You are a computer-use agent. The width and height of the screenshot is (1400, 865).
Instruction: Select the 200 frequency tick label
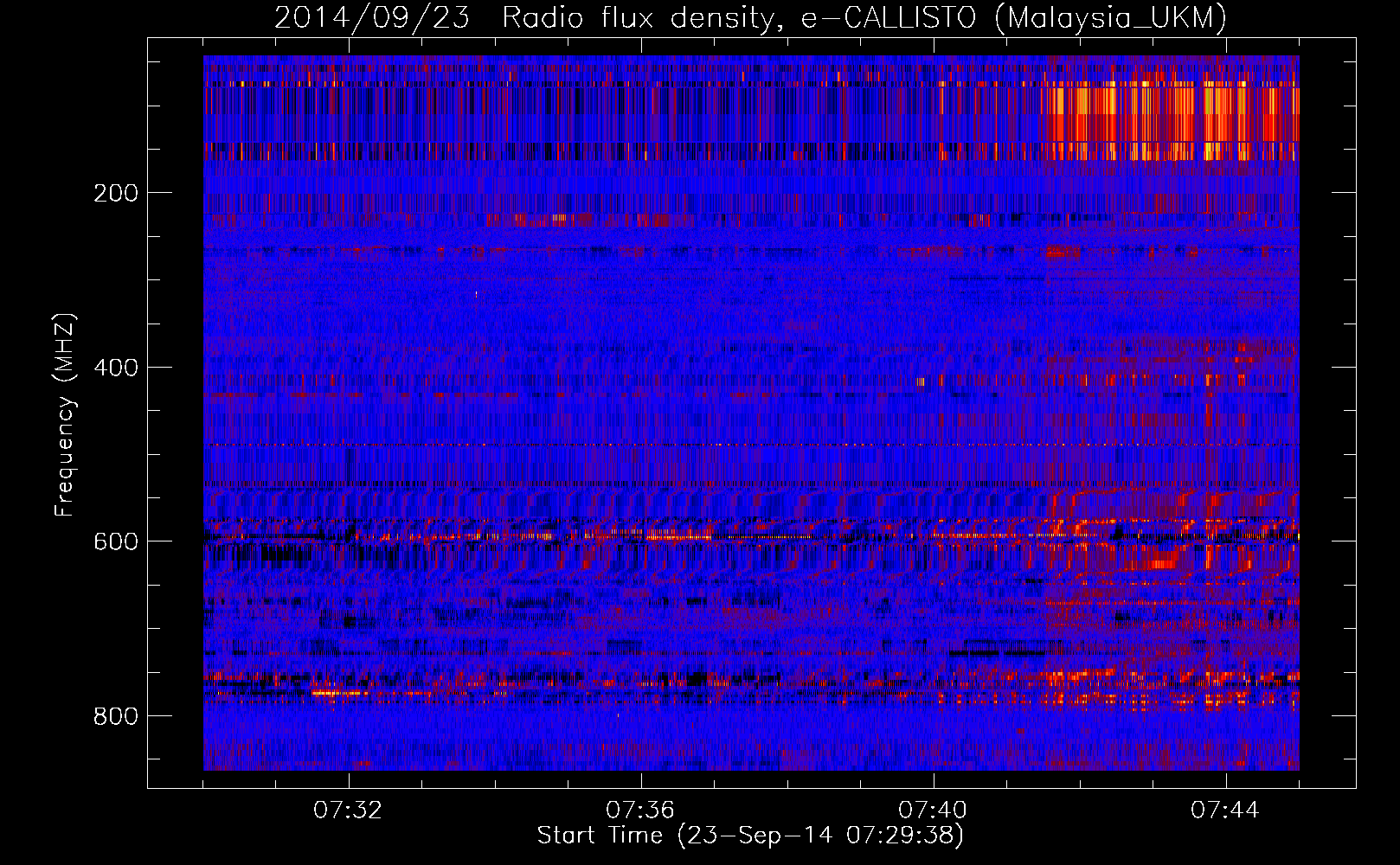tap(115, 193)
